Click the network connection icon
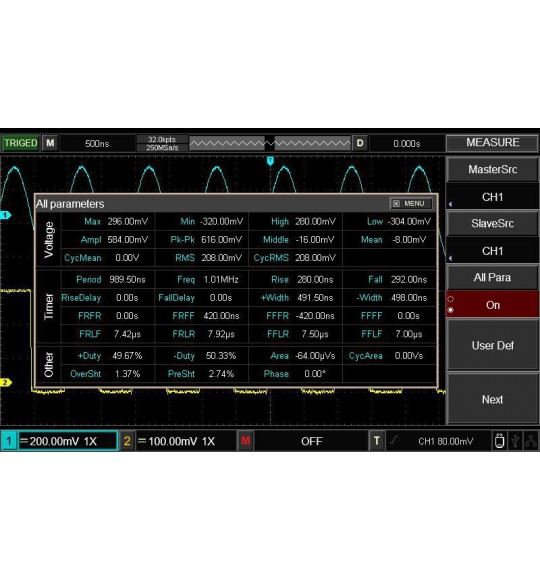The height and width of the screenshot is (580, 540). coord(531,441)
